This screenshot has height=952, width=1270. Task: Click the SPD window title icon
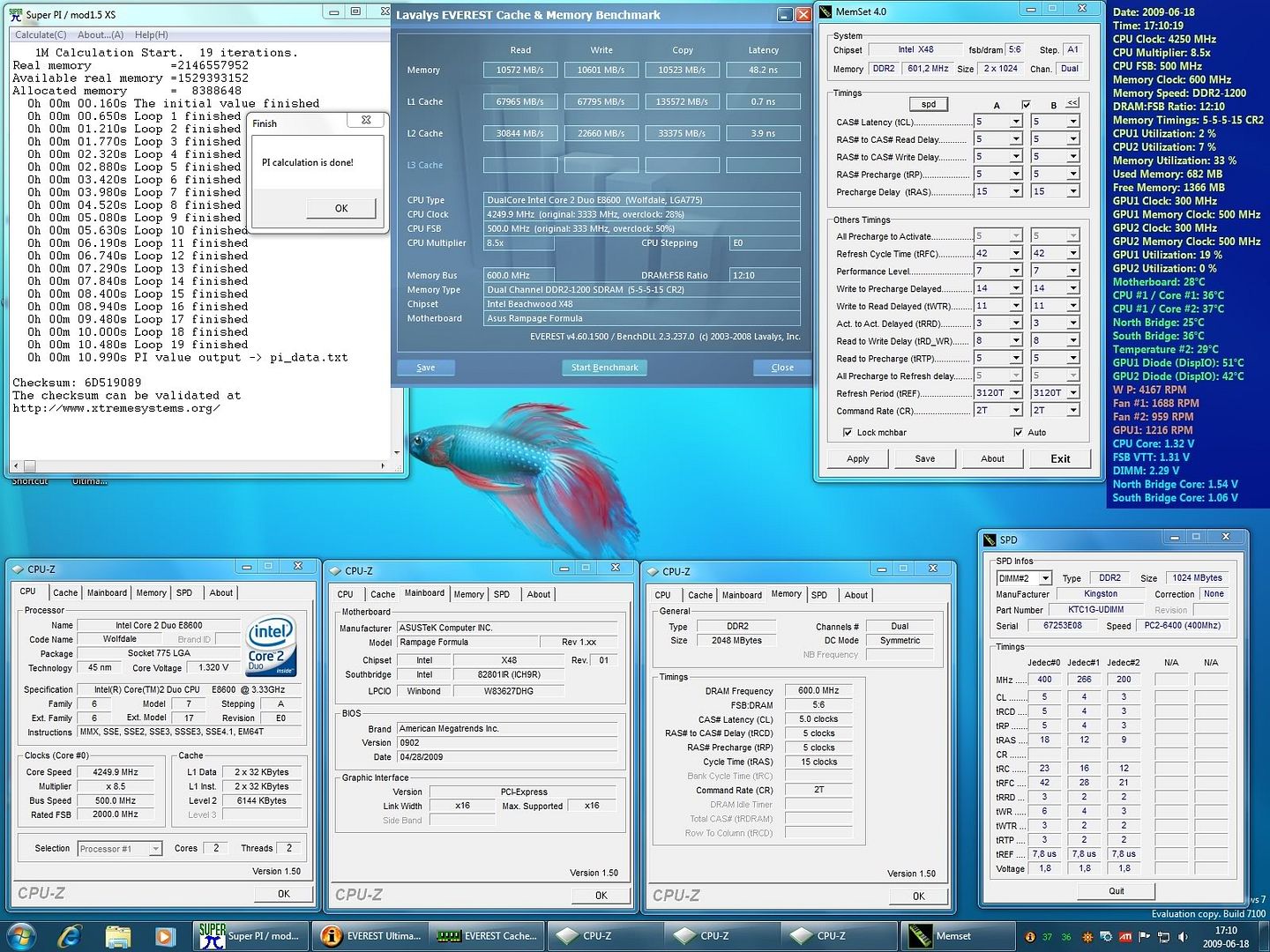pyautogui.click(x=990, y=539)
